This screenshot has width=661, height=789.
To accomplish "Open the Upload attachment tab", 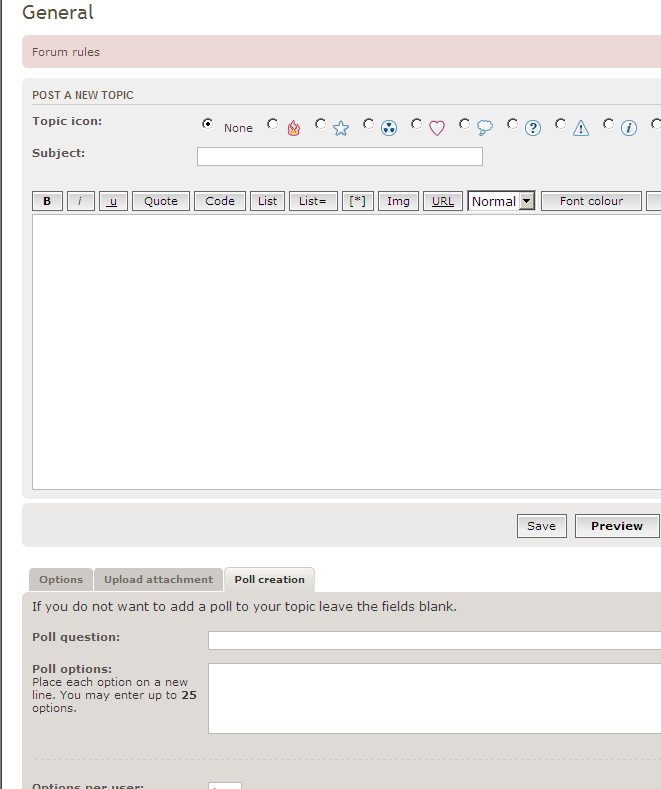I will point(158,580).
